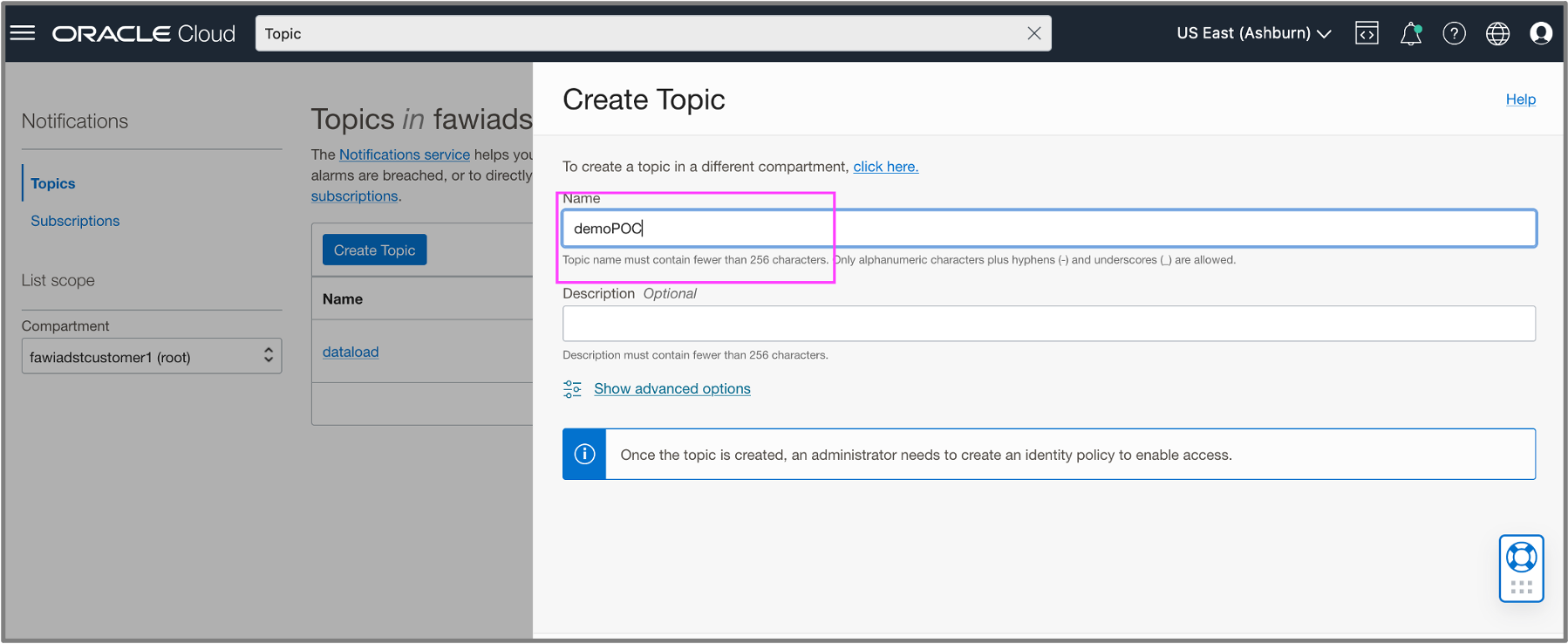Open the Cloud Shell developer tools icon

(1367, 33)
